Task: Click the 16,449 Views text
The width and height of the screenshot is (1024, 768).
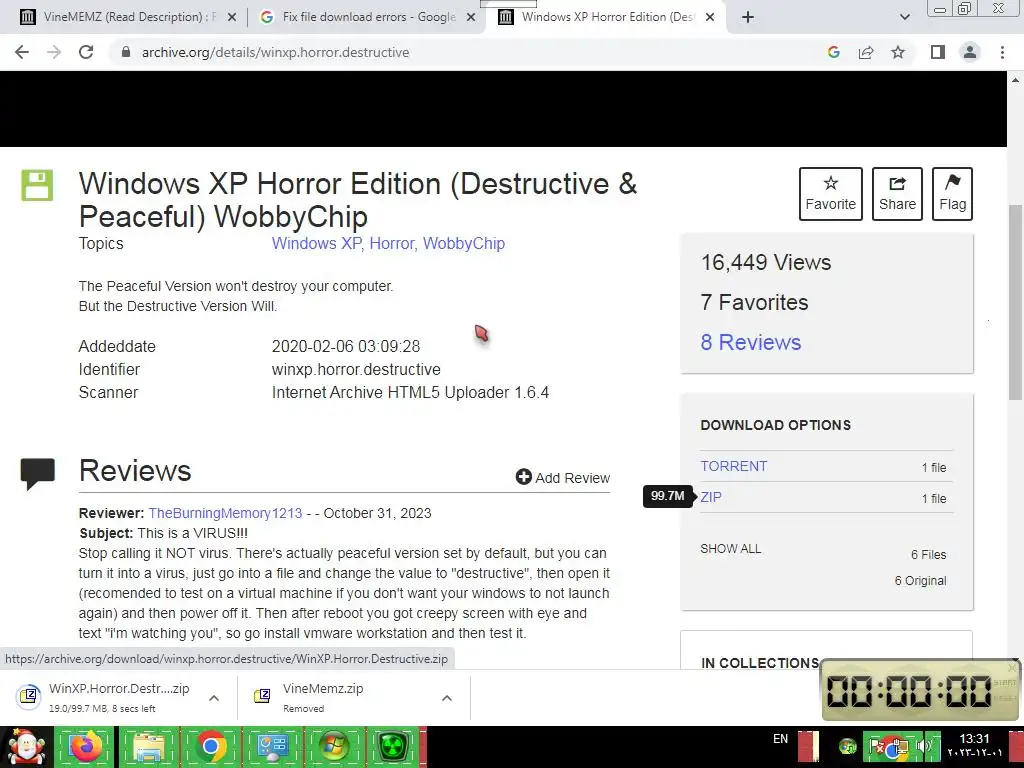Action: click(765, 262)
